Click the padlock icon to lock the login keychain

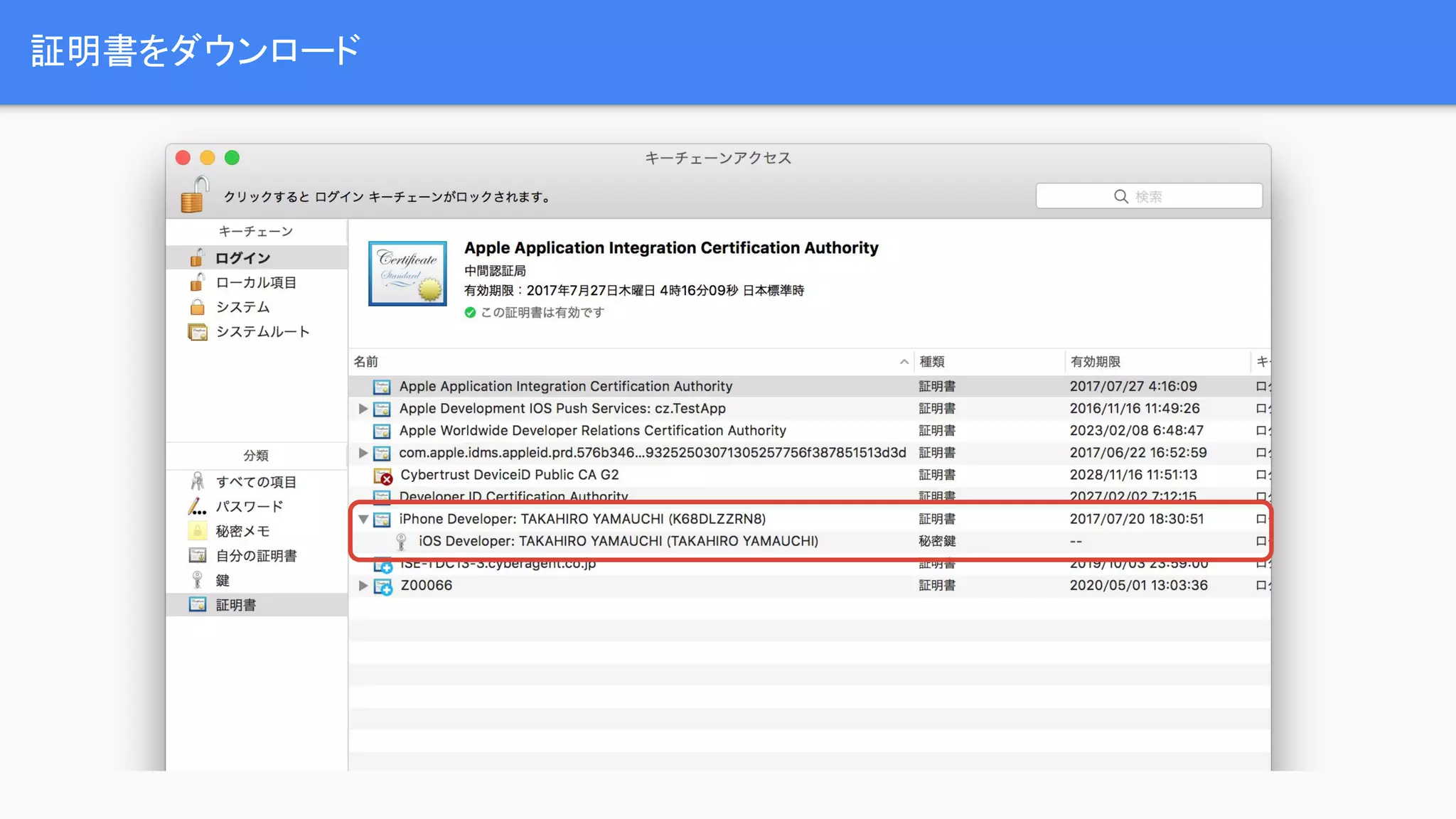pyautogui.click(x=194, y=194)
